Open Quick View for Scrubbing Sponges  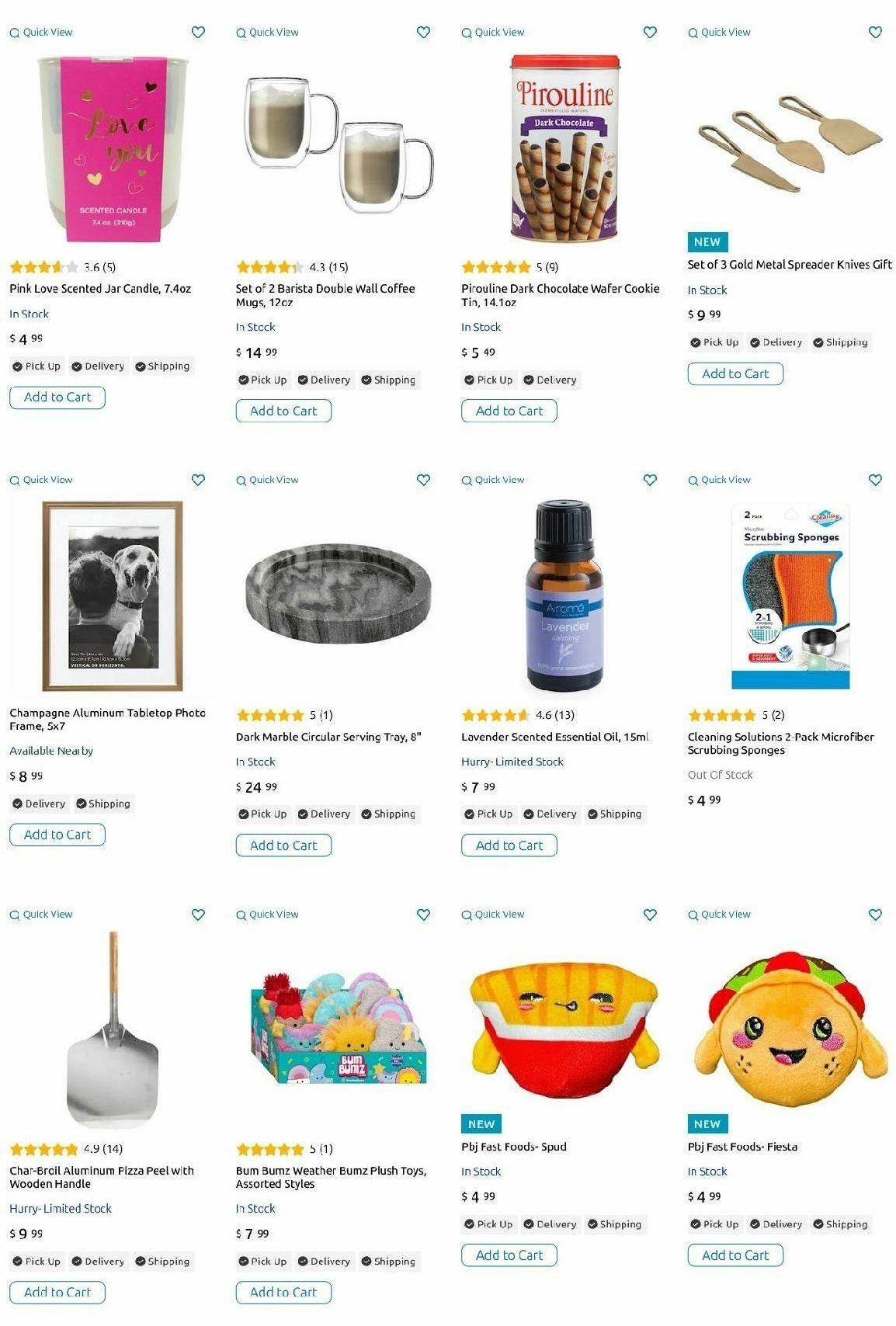coord(719,480)
